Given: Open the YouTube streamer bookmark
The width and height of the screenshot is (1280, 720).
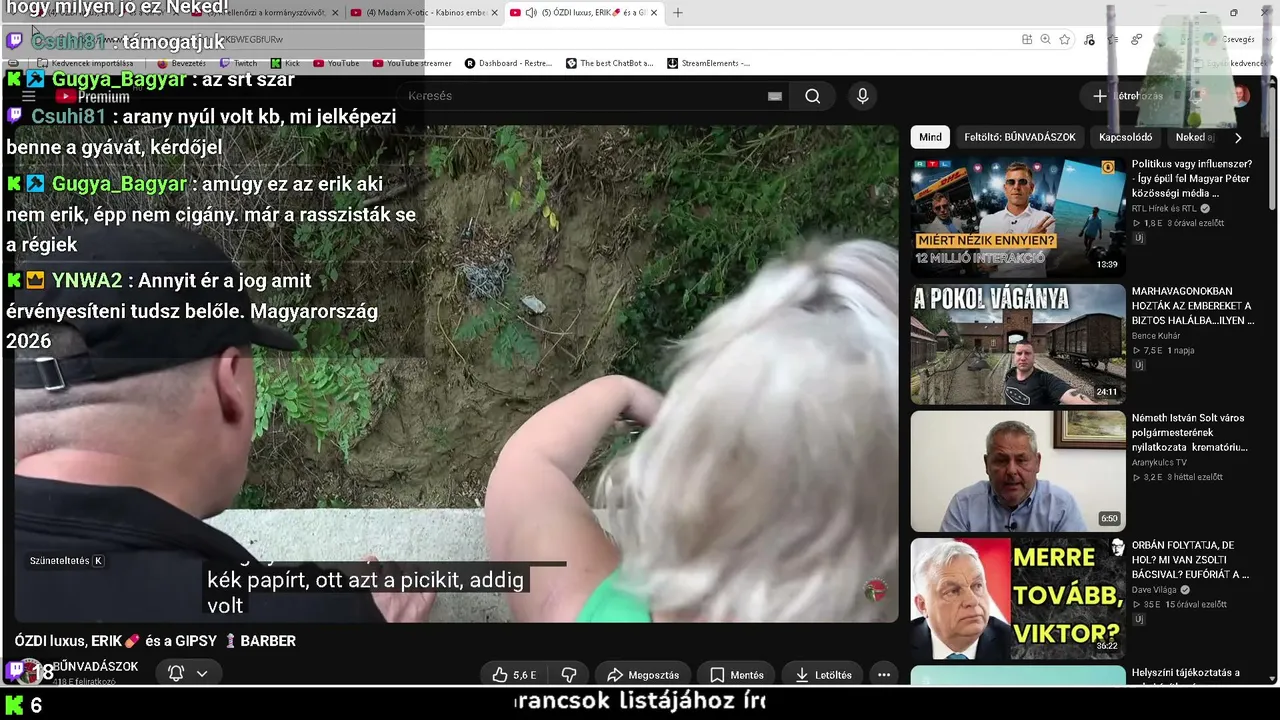Looking at the screenshot, I should coord(412,63).
